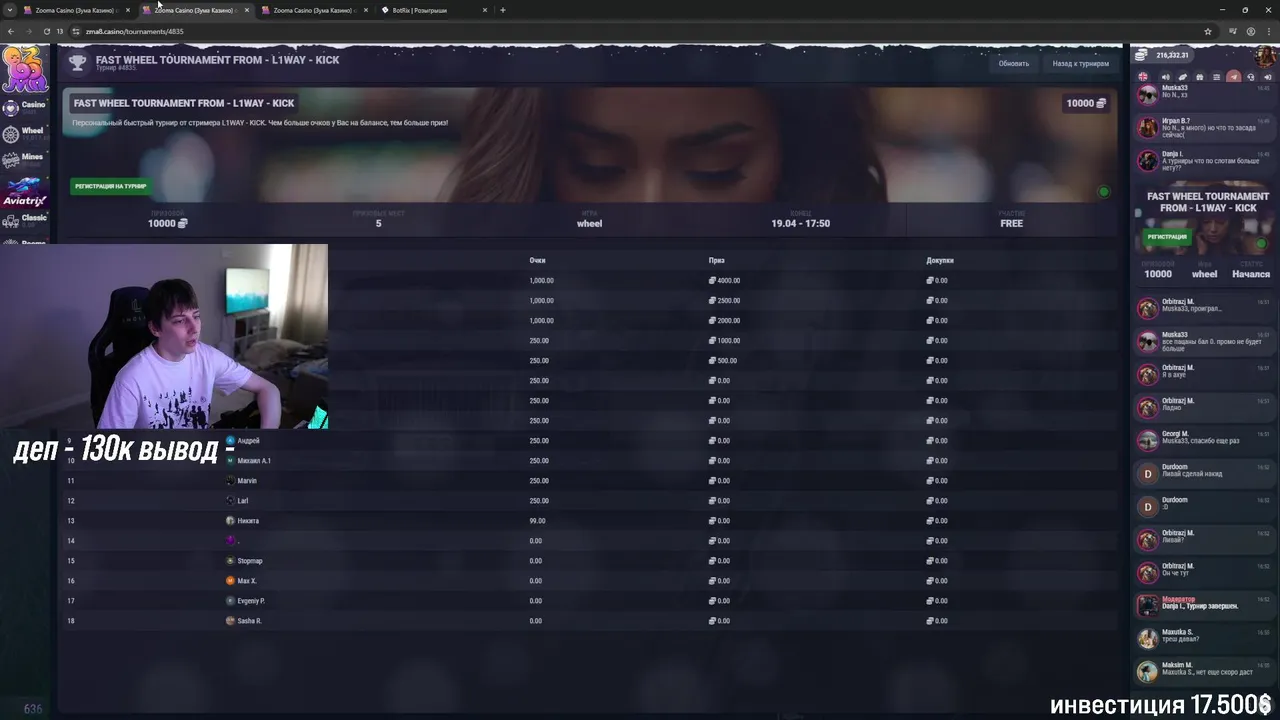
Task: Open a new browser tab
Action: click(502, 10)
